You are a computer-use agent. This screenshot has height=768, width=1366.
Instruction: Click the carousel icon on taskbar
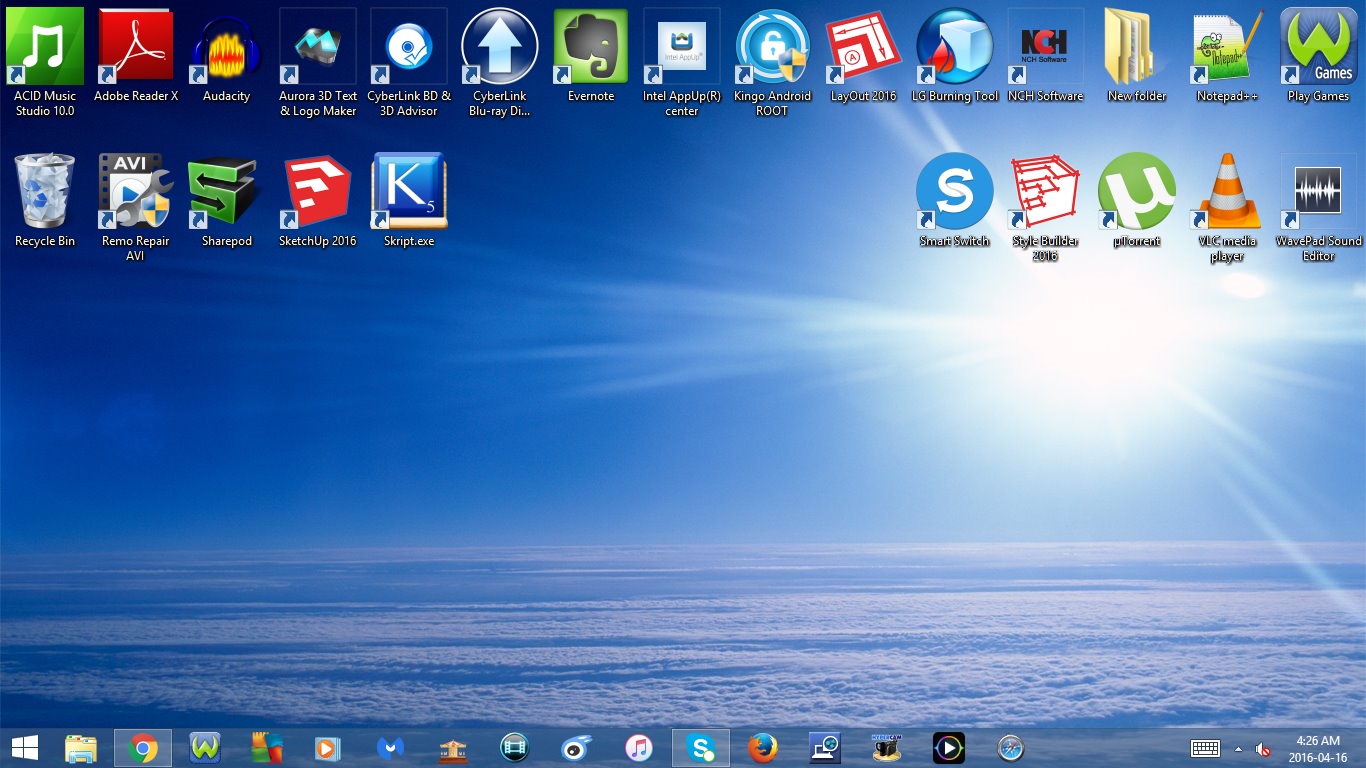453,748
